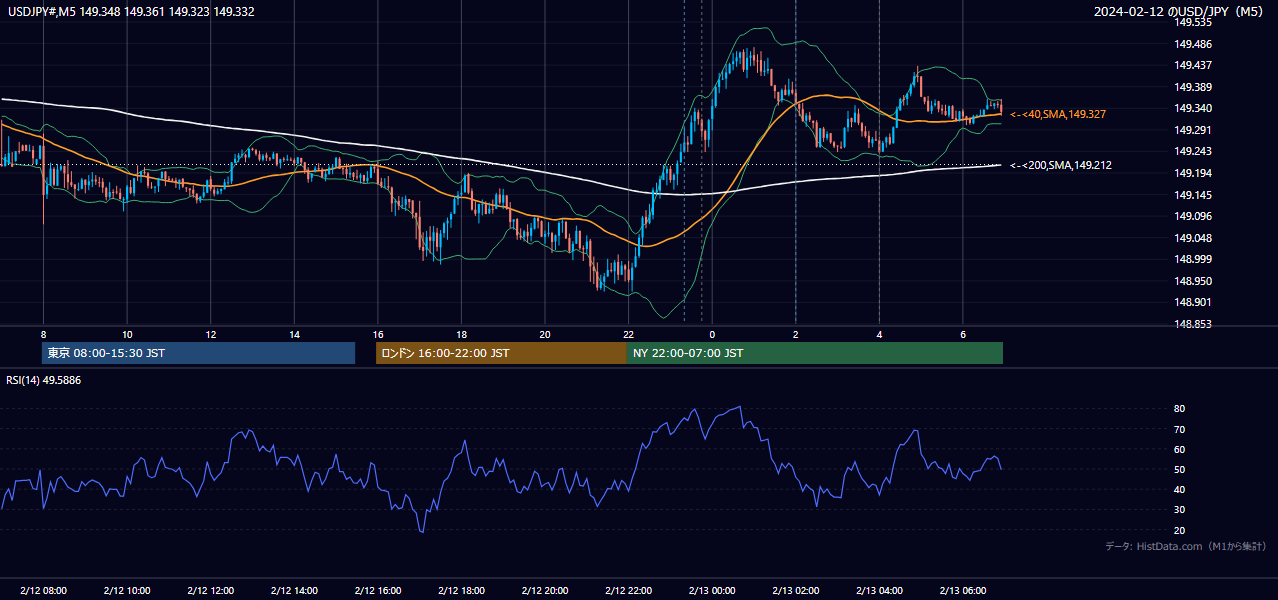Click the 2/12 22:00 time axis label
This screenshot has height=600, width=1278.
coord(628,591)
